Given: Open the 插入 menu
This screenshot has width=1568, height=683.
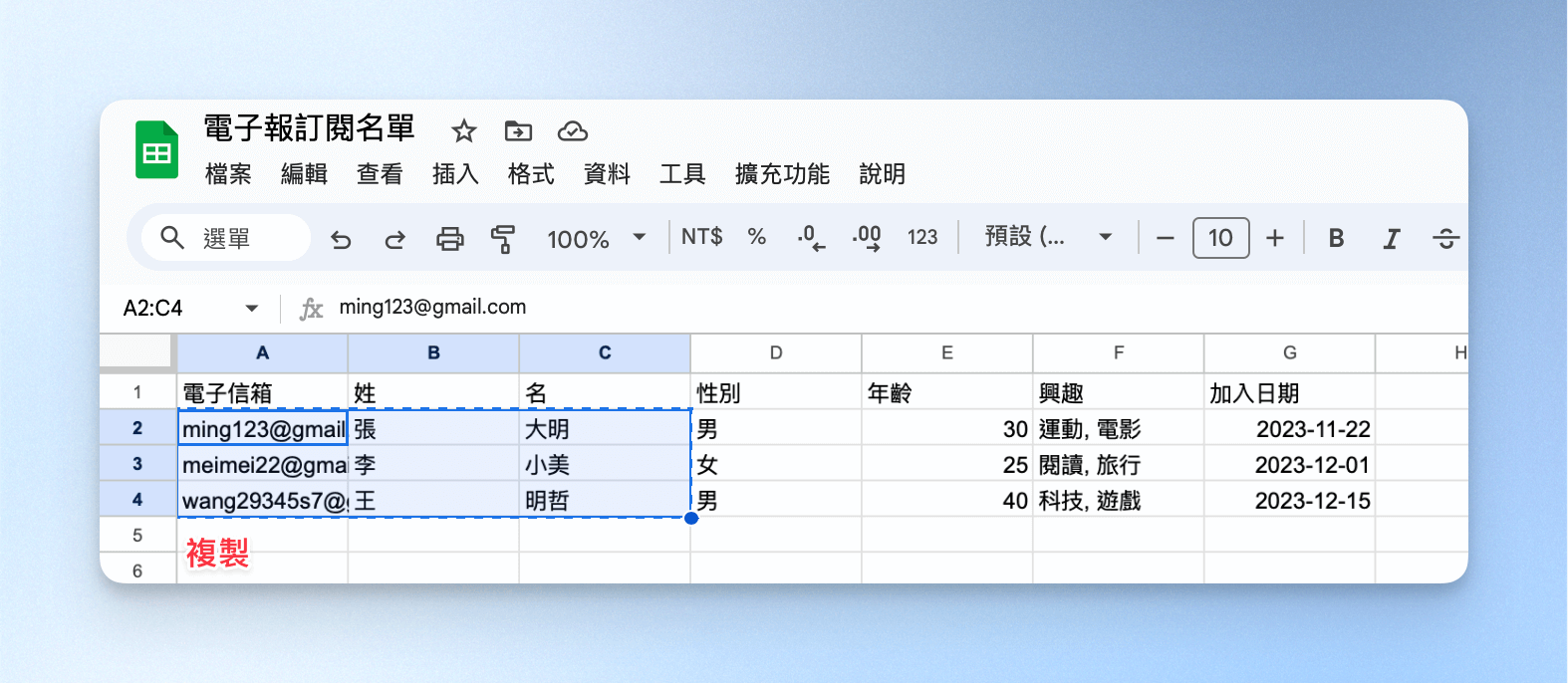Looking at the screenshot, I should 455,174.
